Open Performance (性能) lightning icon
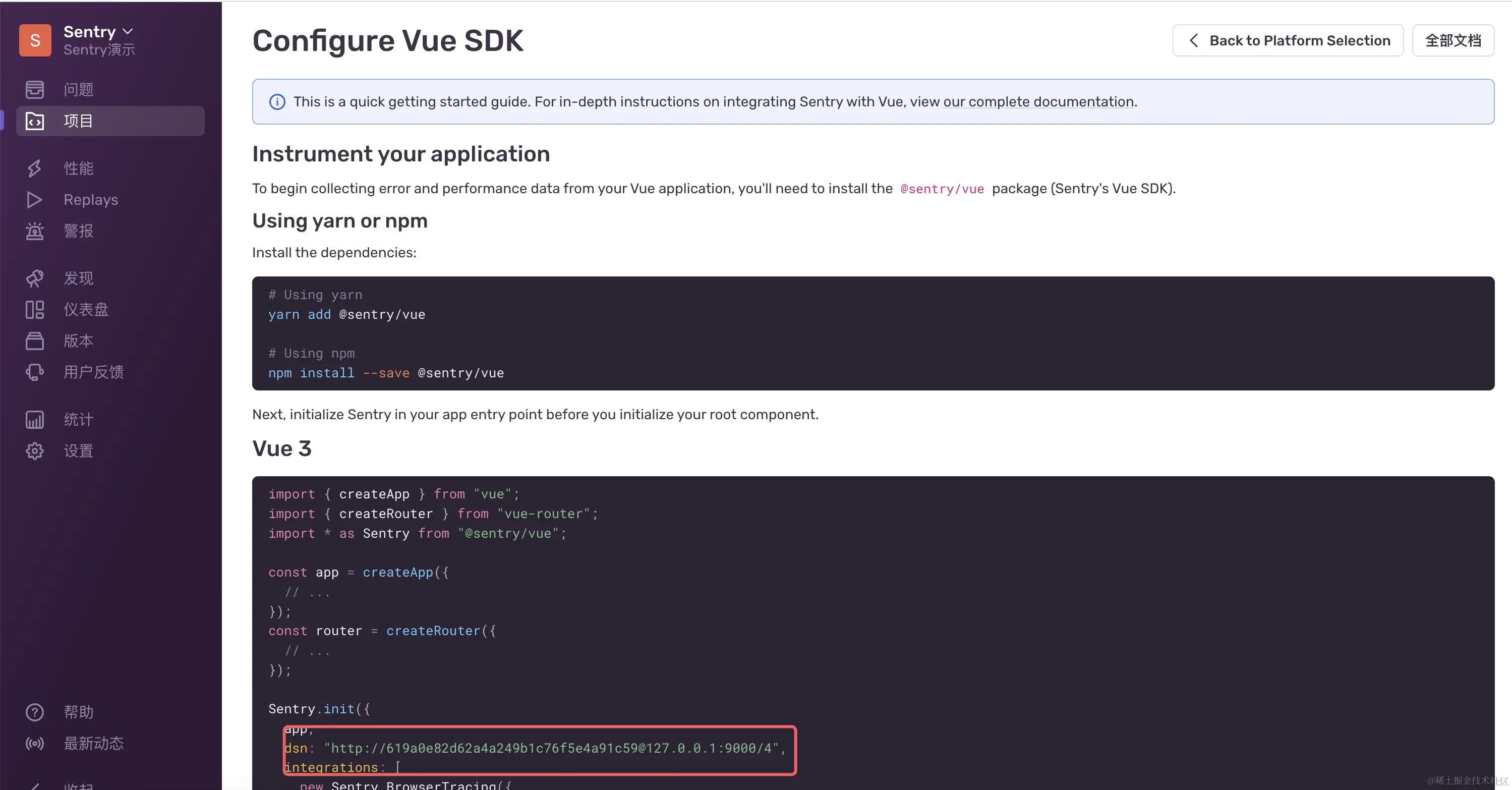1512x790 pixels. 35,168
